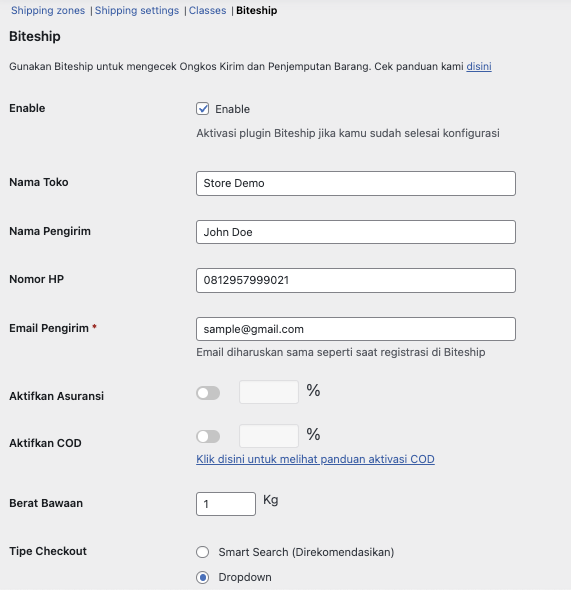
Task: Click the Berat Bawaan weight field
Action: (226, 504)
